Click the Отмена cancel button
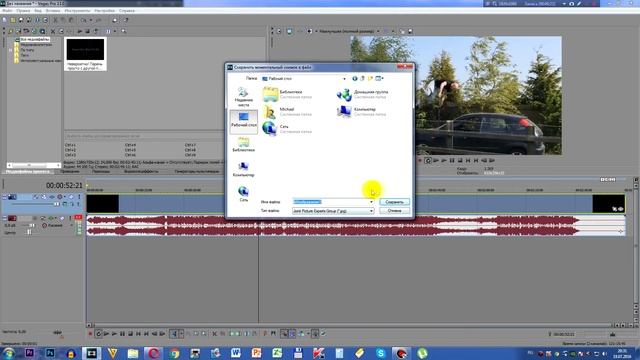 394,211
